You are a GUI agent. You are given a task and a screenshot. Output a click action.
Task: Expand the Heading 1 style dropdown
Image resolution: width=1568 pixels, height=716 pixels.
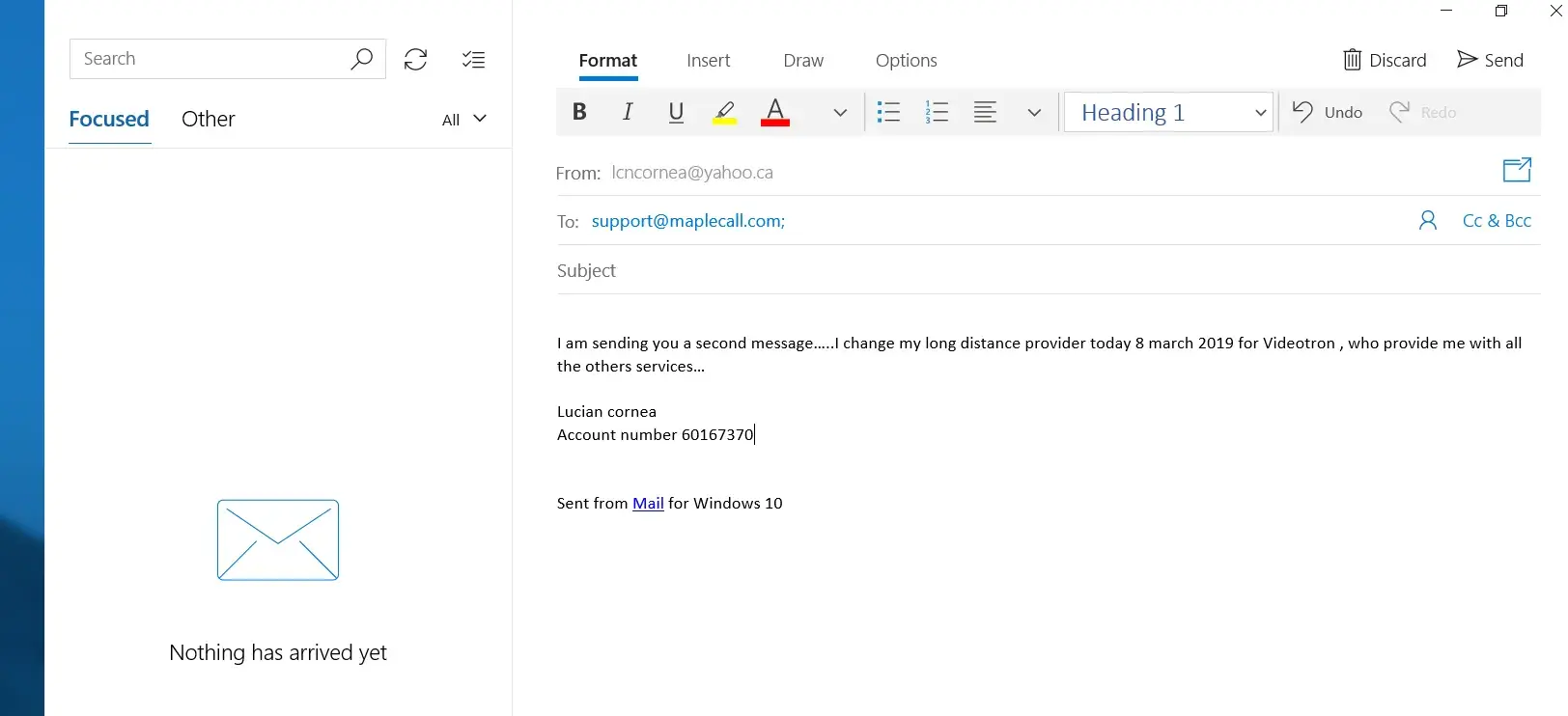pos(1260,113)
